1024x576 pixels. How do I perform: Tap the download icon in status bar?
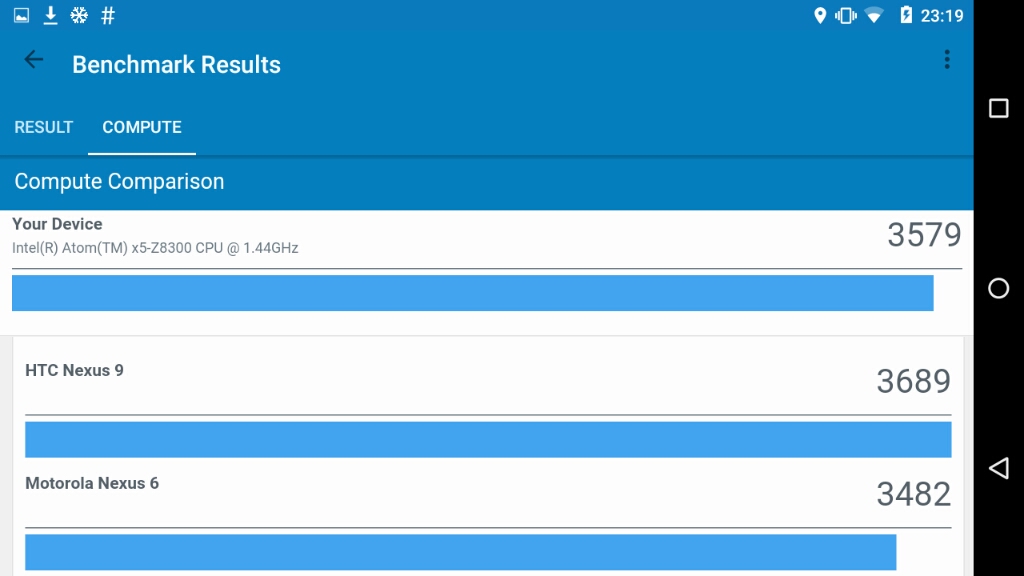coord(50,15)
